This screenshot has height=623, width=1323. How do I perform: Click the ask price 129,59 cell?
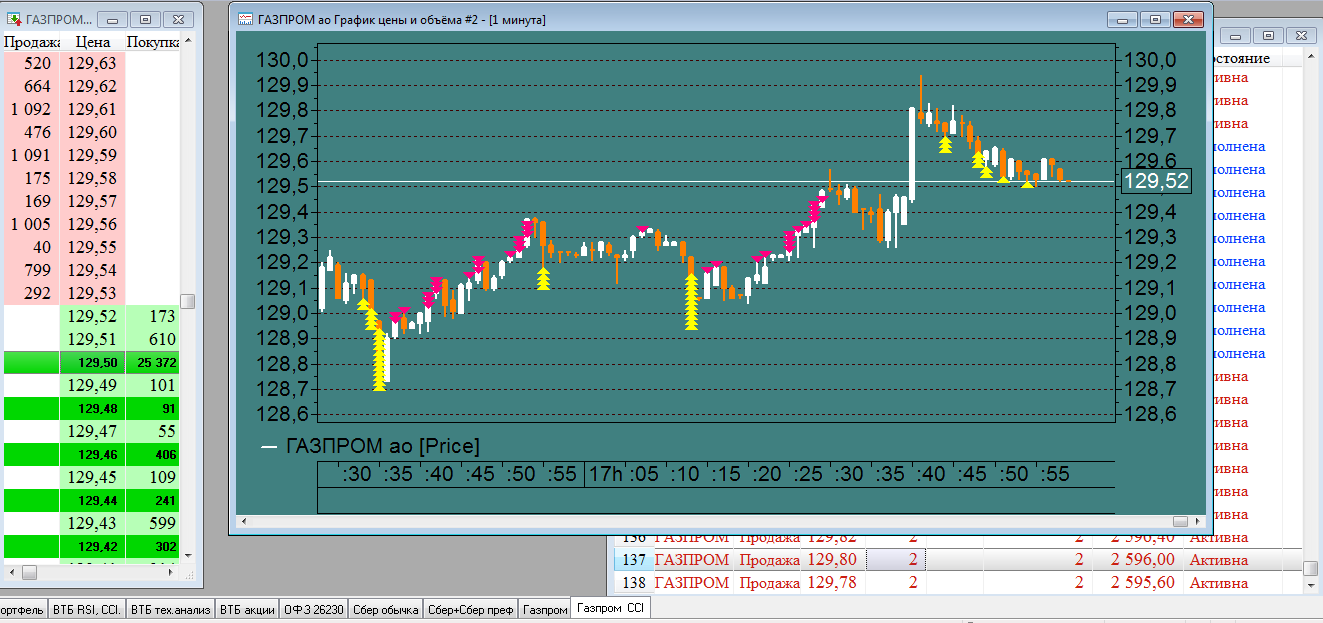tap(93, 155)
